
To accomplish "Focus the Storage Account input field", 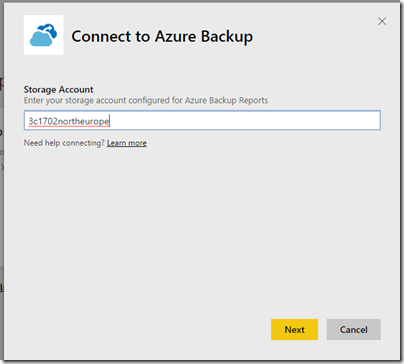I will tap(202, 120).
